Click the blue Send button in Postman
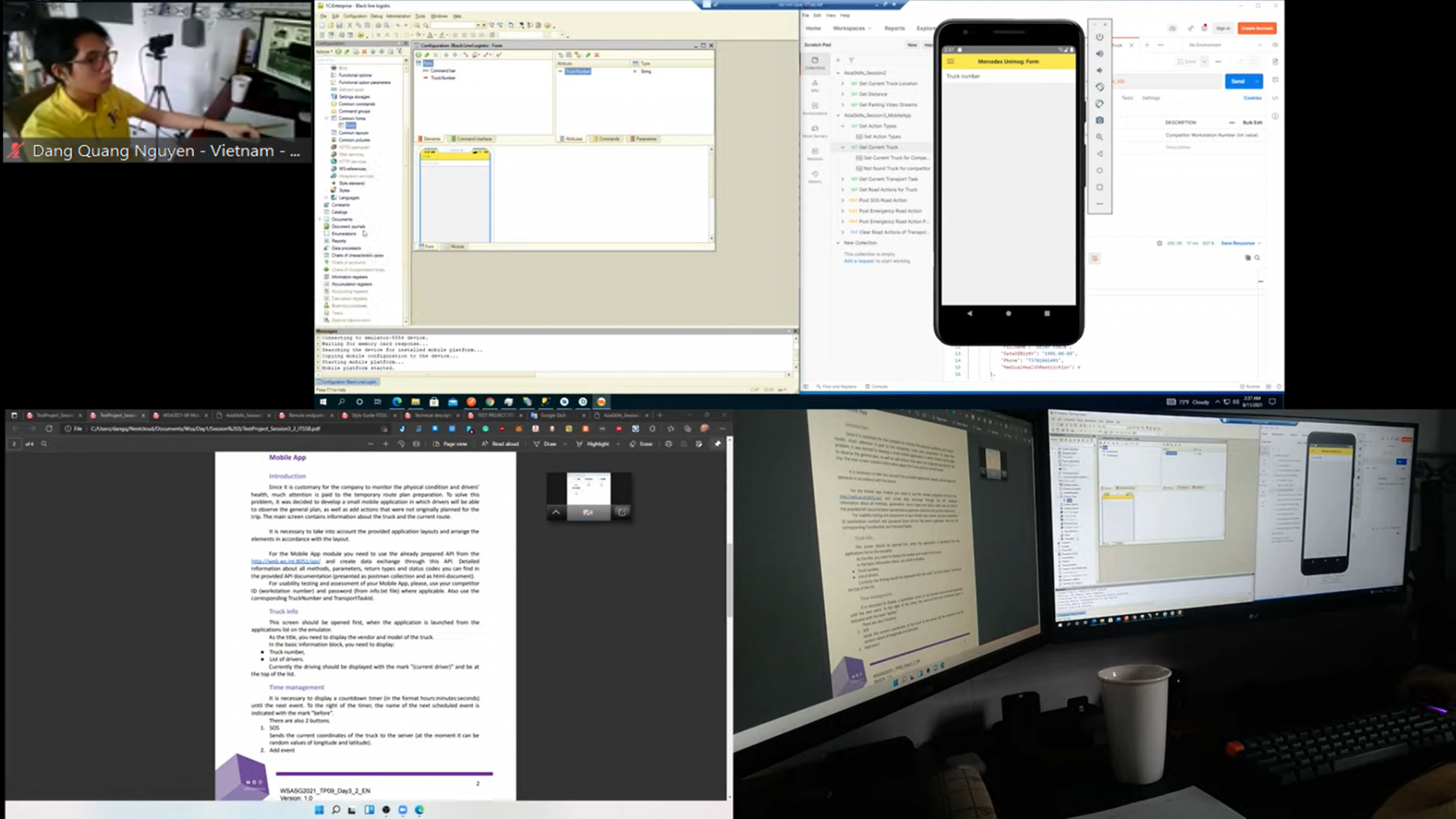 pos(1238,81)
